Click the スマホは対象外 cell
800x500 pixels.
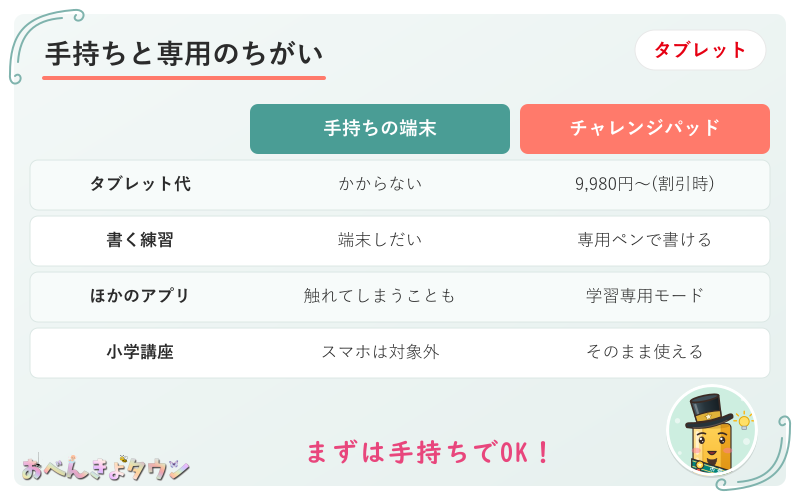coord(380,352)
